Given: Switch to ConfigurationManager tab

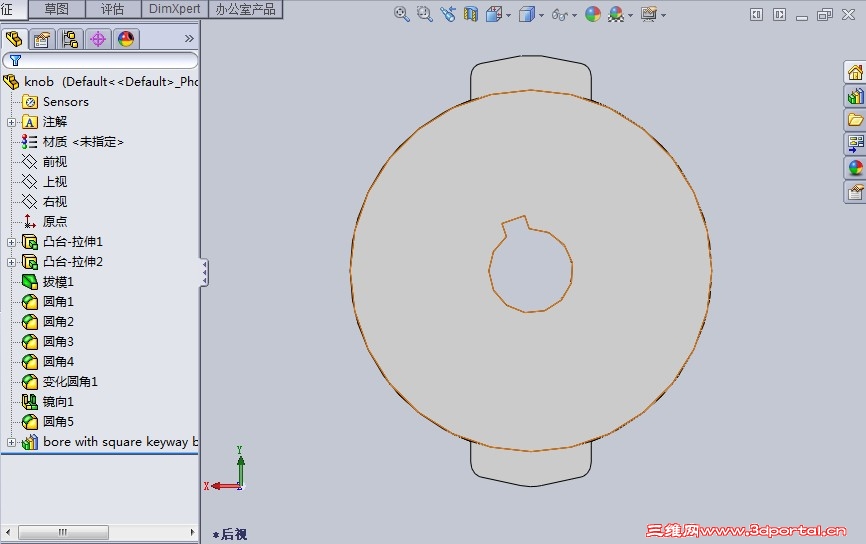Looking at the screenshot, I should pos(70,39).
